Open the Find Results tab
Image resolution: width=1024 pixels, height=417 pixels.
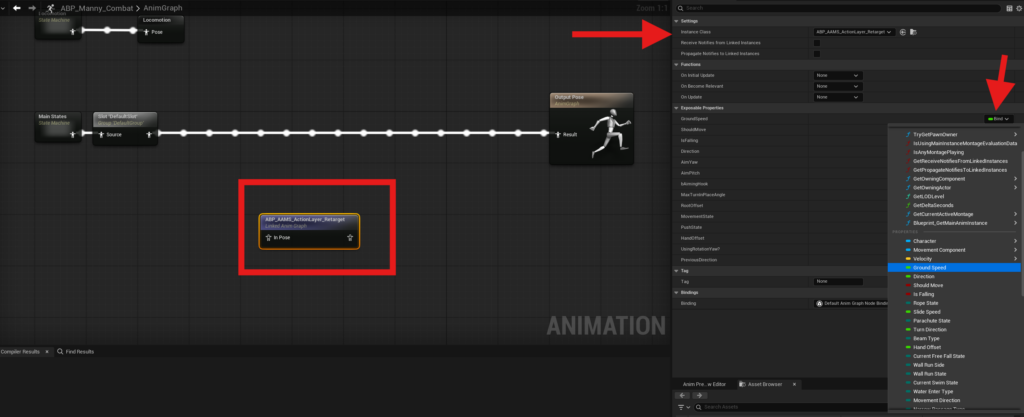point(76,352)
